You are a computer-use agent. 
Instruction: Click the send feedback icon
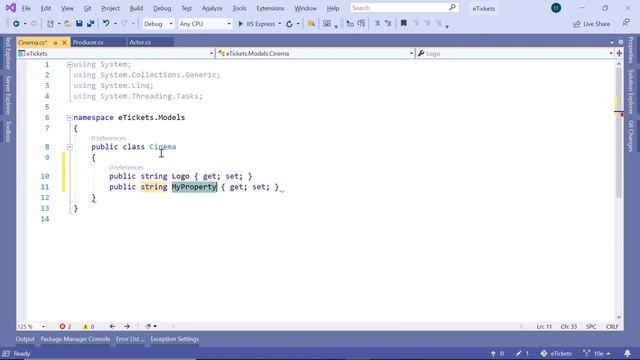[626, 23]
